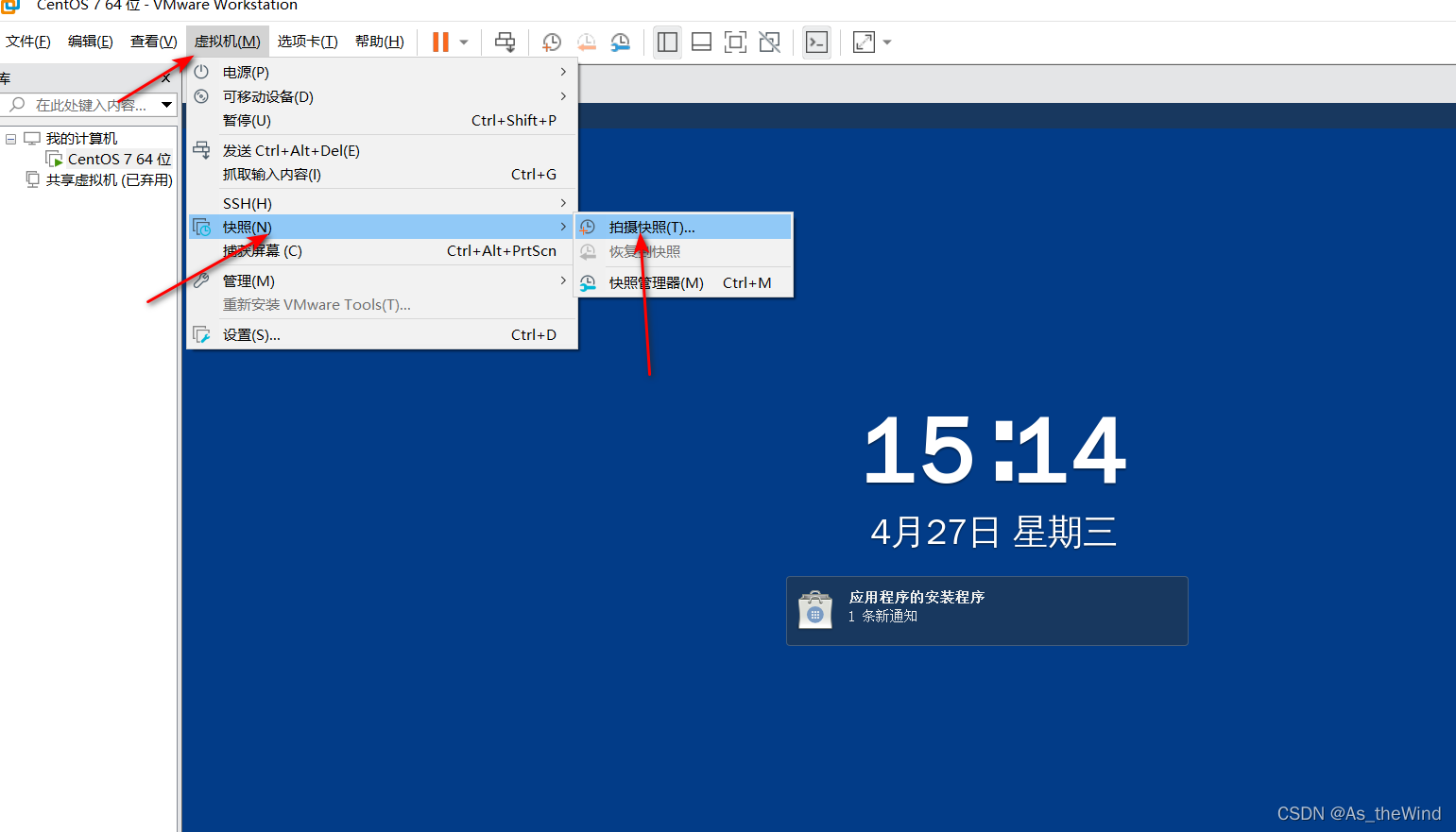Image resolution: width=1456 pixels, height=832 pixels.
Task: Open 设置(S)... for the VM
Action: tap(383, 334)
